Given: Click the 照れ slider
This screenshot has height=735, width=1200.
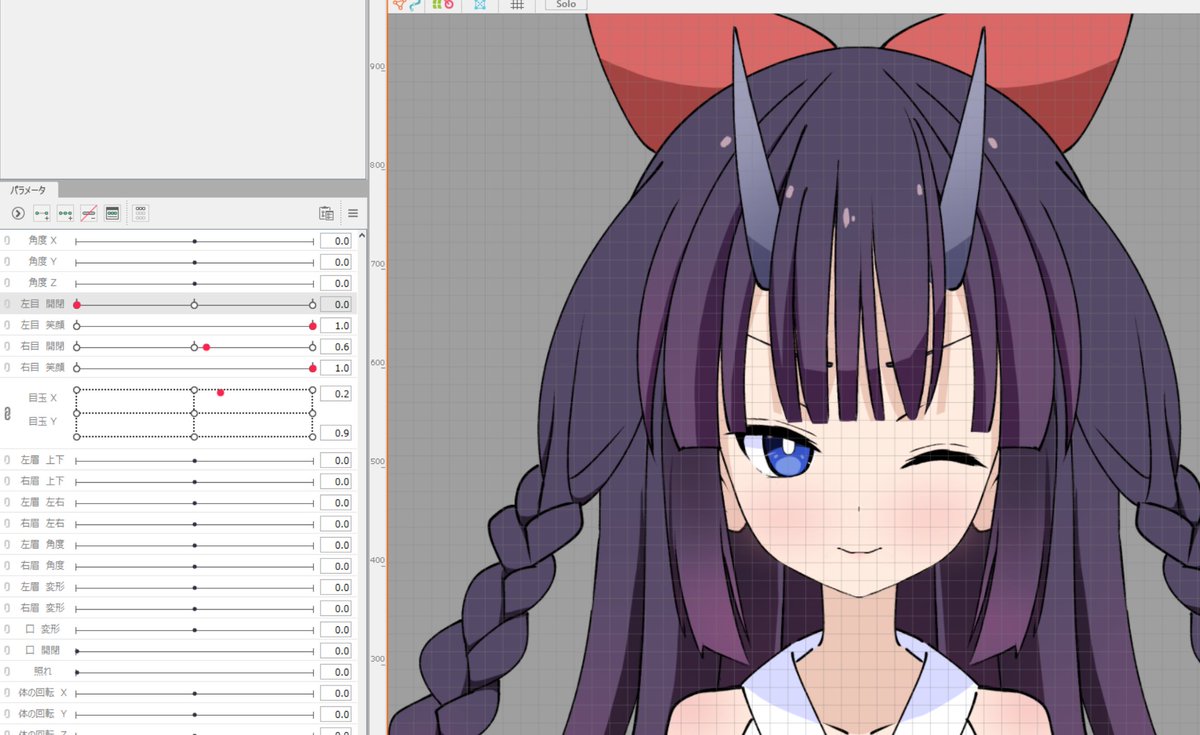Looking at the screenshot, I should [194, 672].
